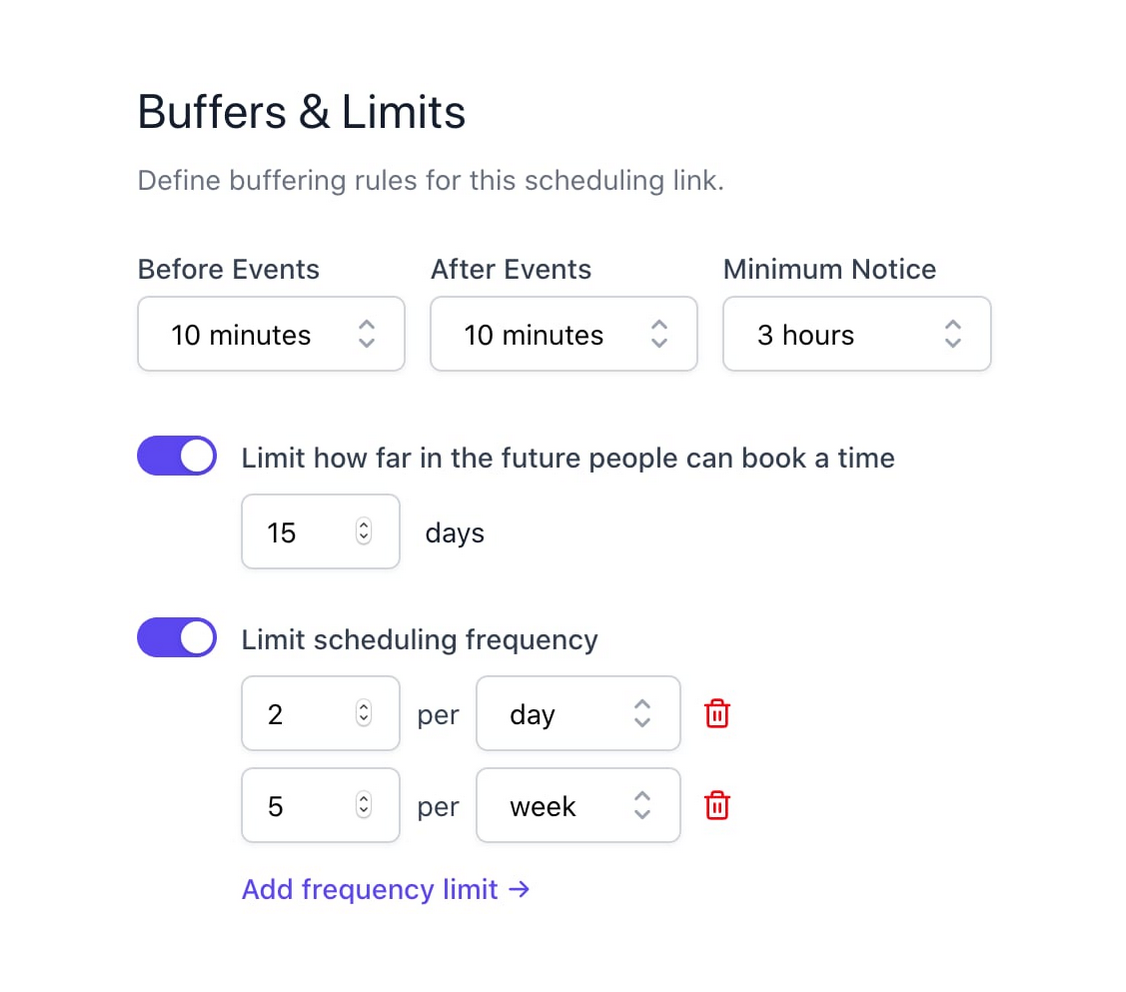The image size is (1126, 992).
Task: Disable the Limit scheduling frequency switch
Action: (177, 639)
